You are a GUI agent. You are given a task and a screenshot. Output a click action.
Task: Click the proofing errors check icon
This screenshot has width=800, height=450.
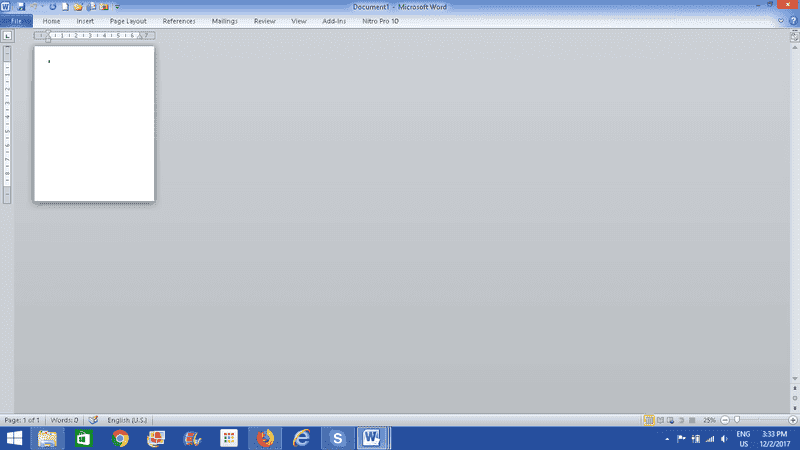[x=93, y=420]
